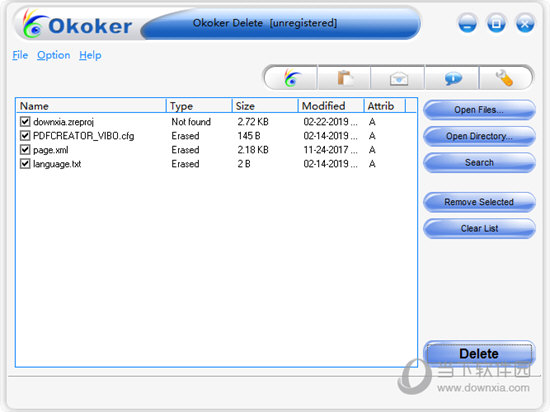The width and height of the screenshot is (550, 412).
Task: Click the clipboard paste toolbar icon
Action: tap(345, 78)
